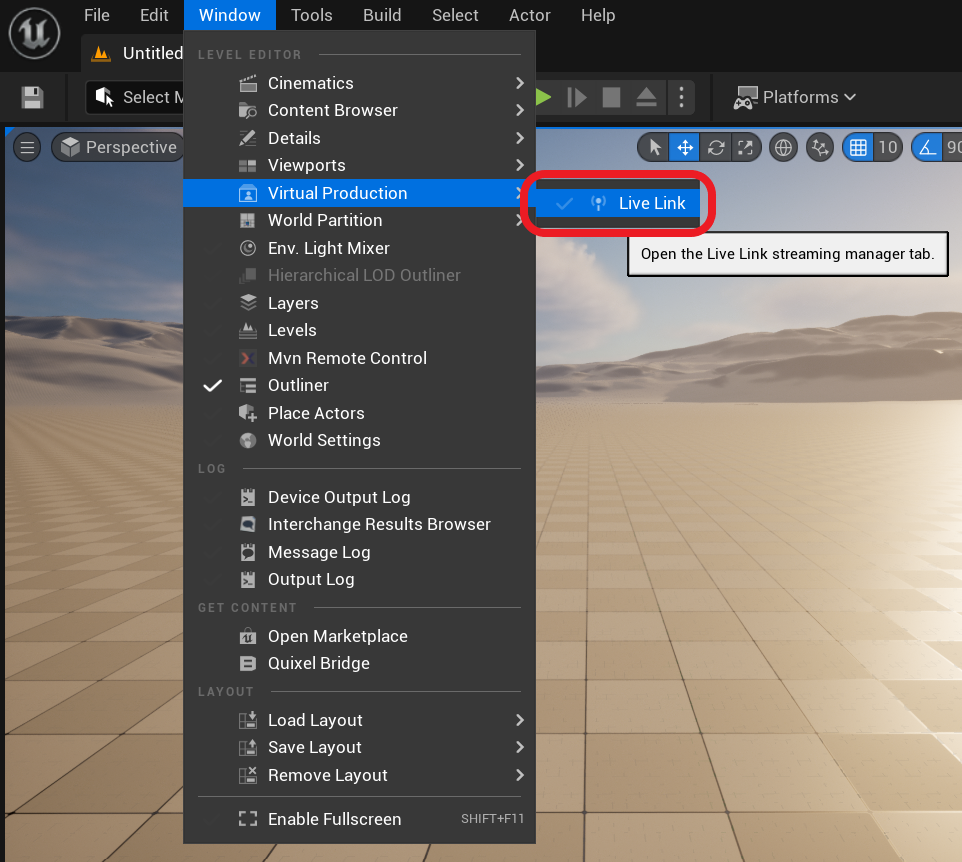Viewport: 962px width, 862px height.
Task: Open the Tools menu
Action: click(311, 15)
